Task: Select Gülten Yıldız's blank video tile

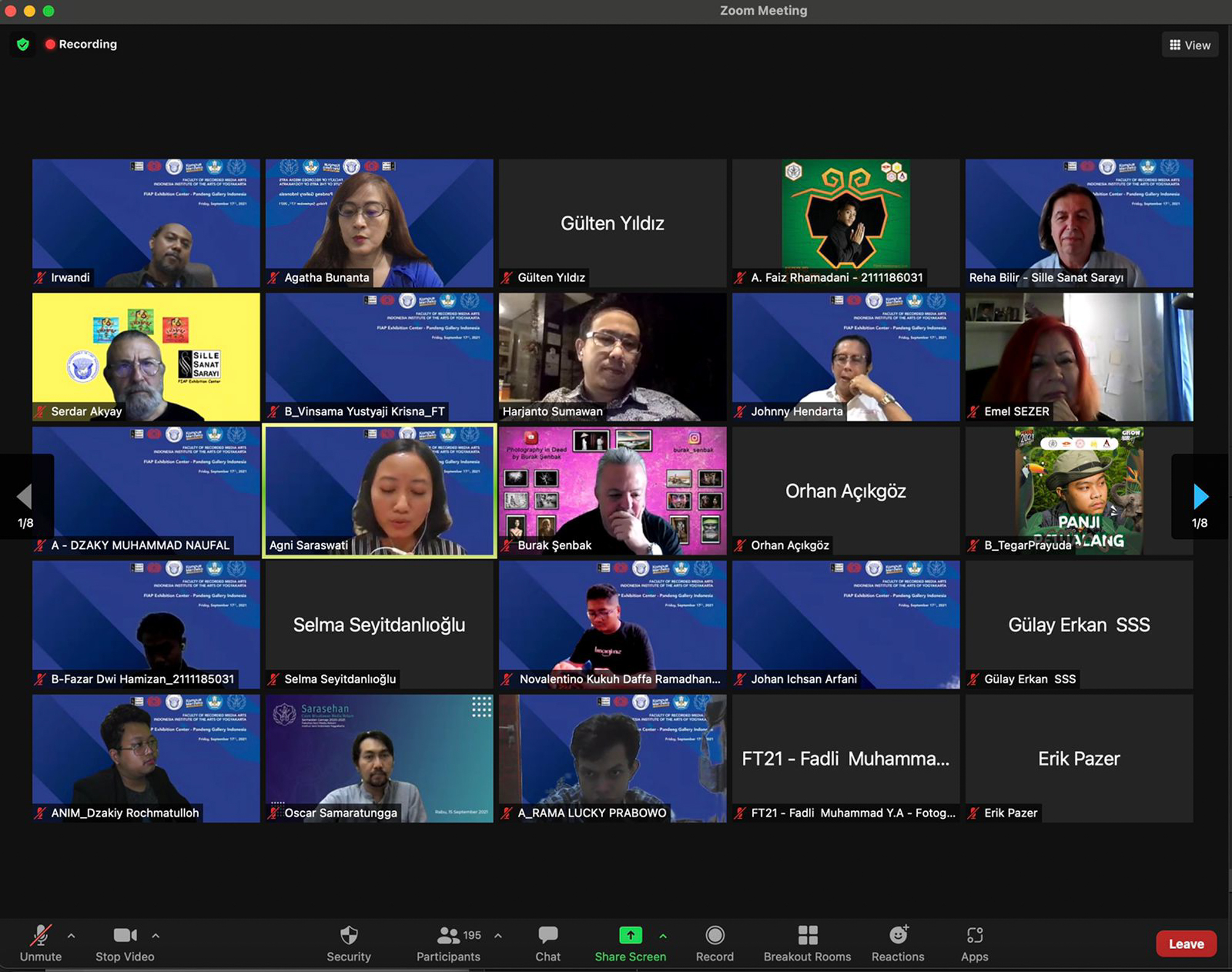Action: (612, 223)
